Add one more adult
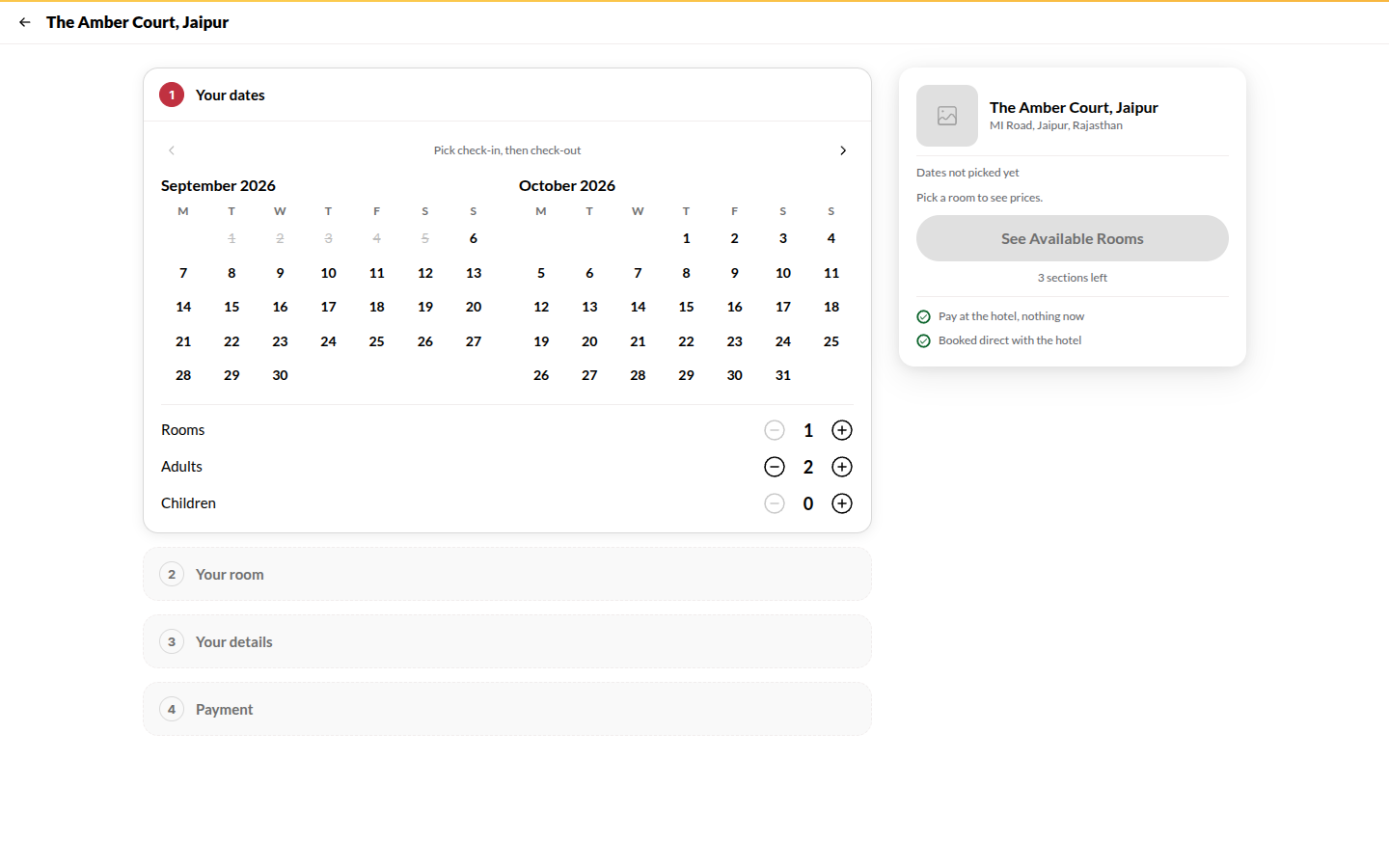The width and height of the screenshot is (1389, 868). click(842, 467)
